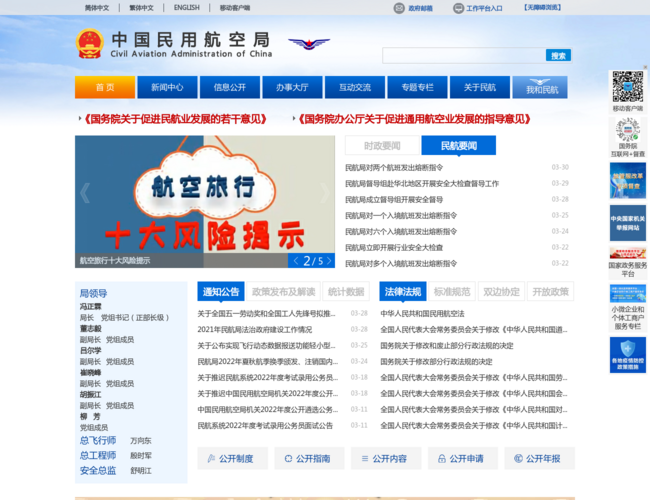Click the 搜索 search button
The image size is (650, 500).
click(x=558, y=56)
